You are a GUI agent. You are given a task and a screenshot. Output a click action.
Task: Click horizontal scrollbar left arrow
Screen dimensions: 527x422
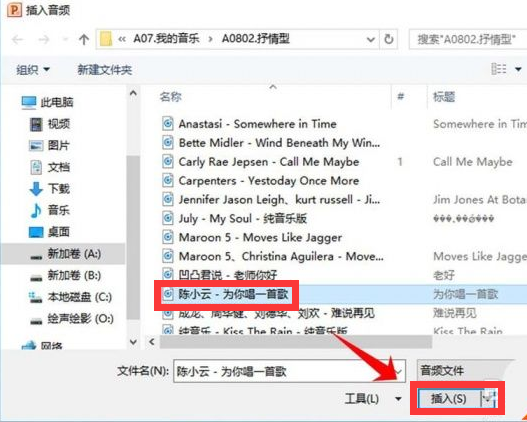152,342
